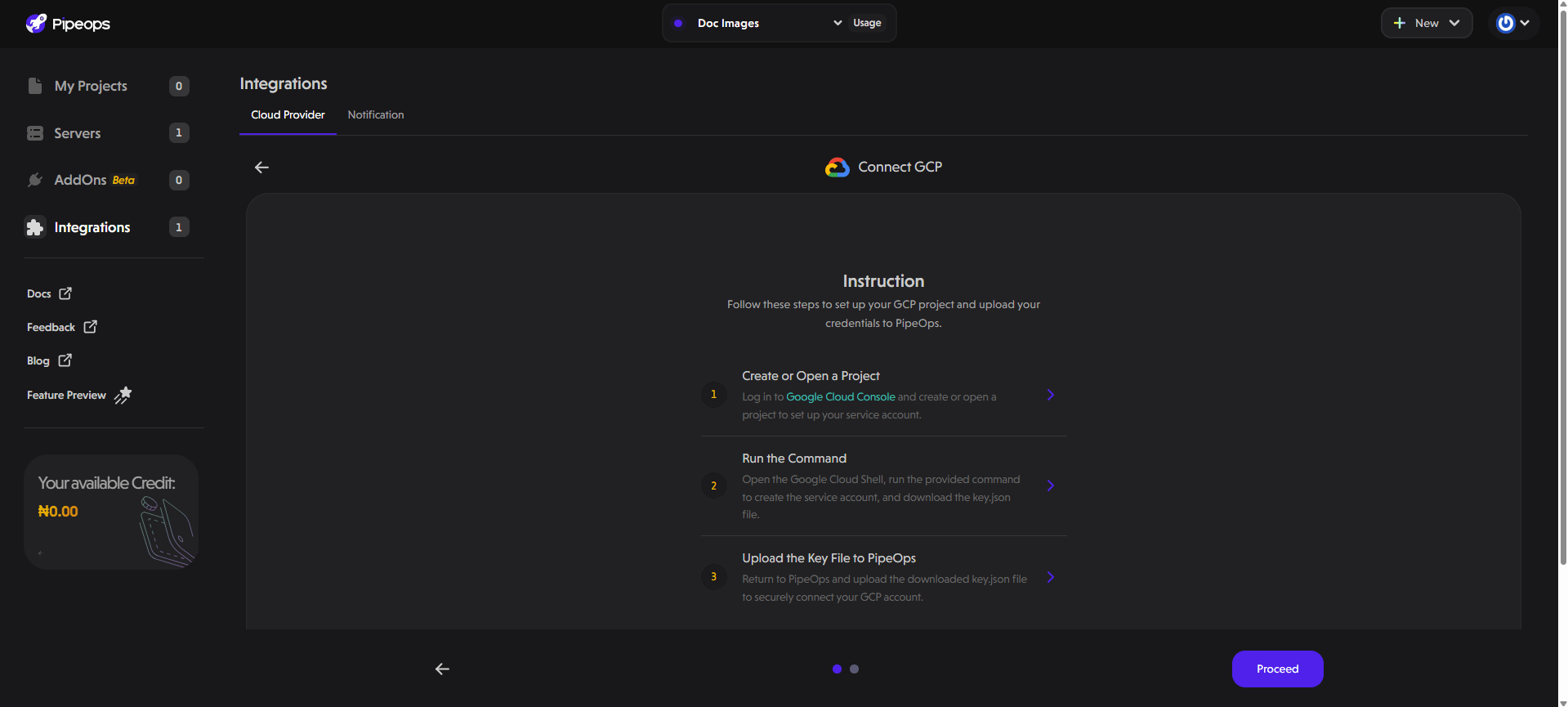Click the Integrations count badge

[x=179, y=227]
